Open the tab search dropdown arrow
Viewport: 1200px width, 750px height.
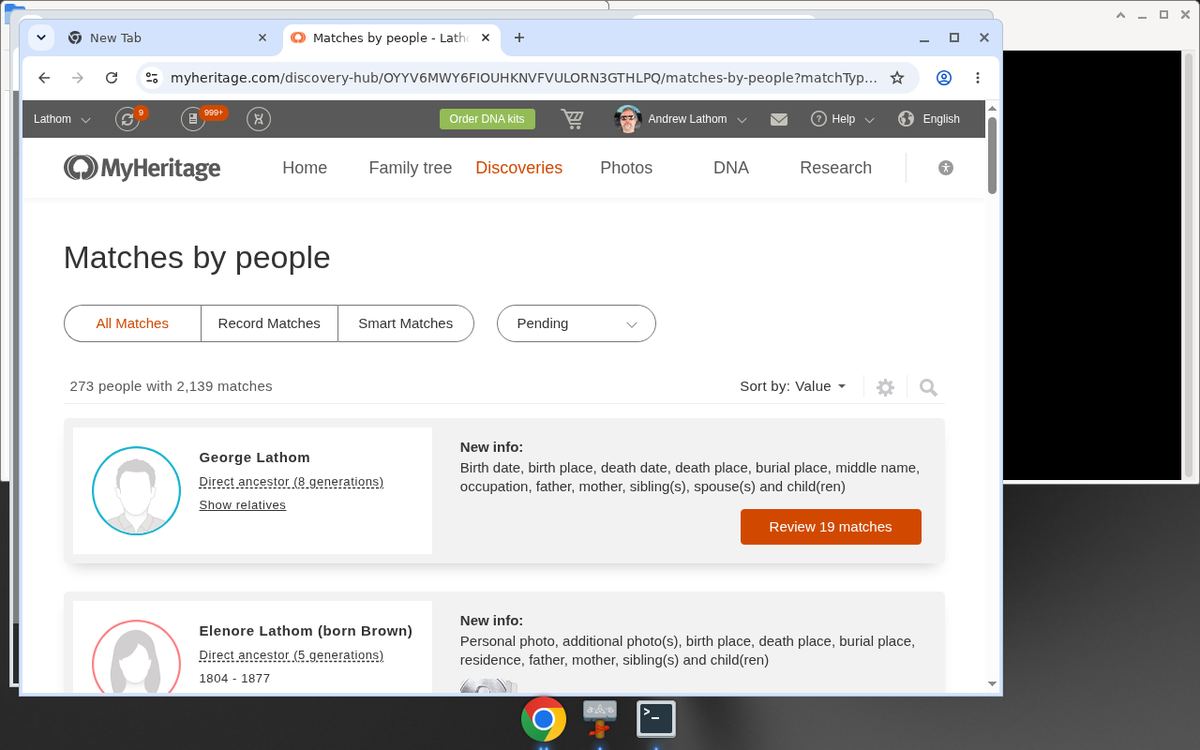click(x=41, y=37)
